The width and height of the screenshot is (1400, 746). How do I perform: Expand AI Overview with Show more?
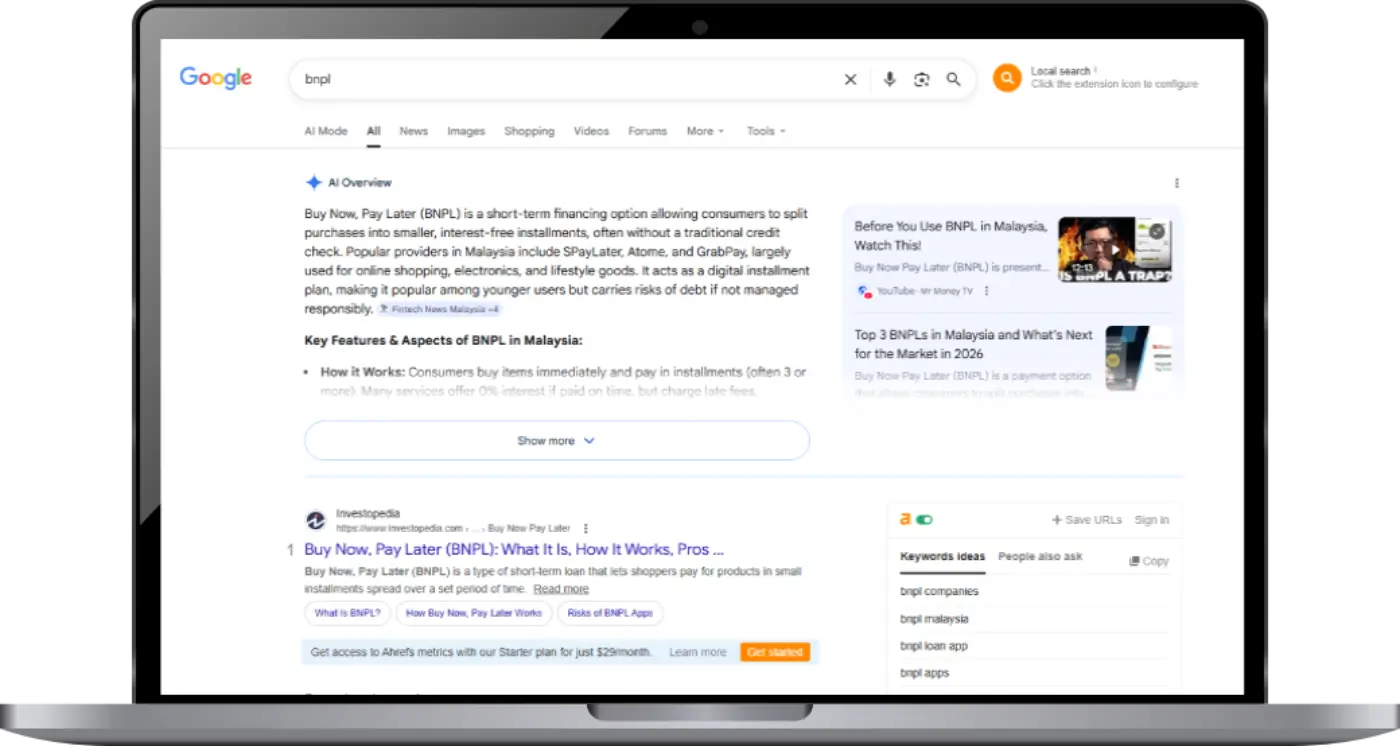[557, 440]
